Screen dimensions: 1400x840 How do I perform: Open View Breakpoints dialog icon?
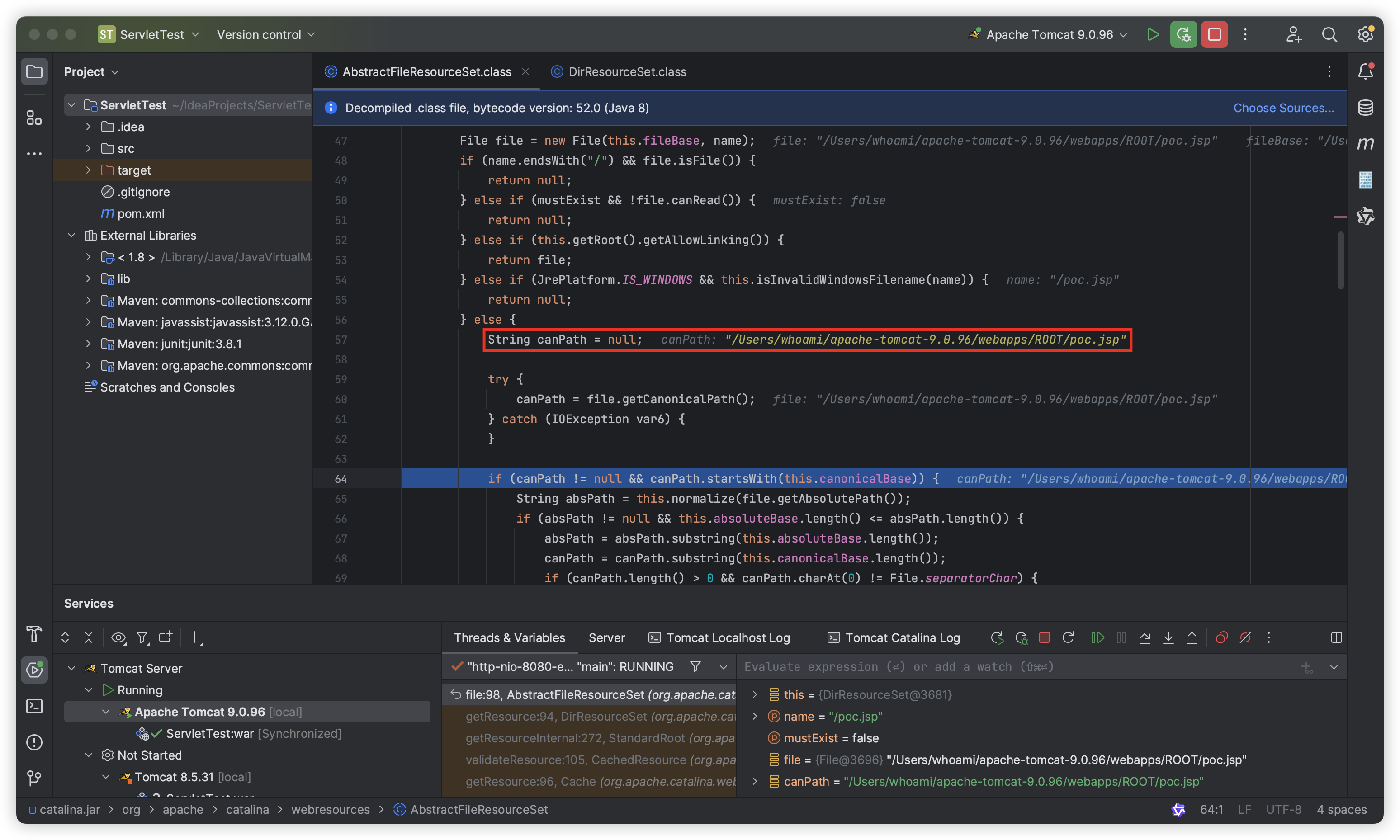[x=1222, y=638]
